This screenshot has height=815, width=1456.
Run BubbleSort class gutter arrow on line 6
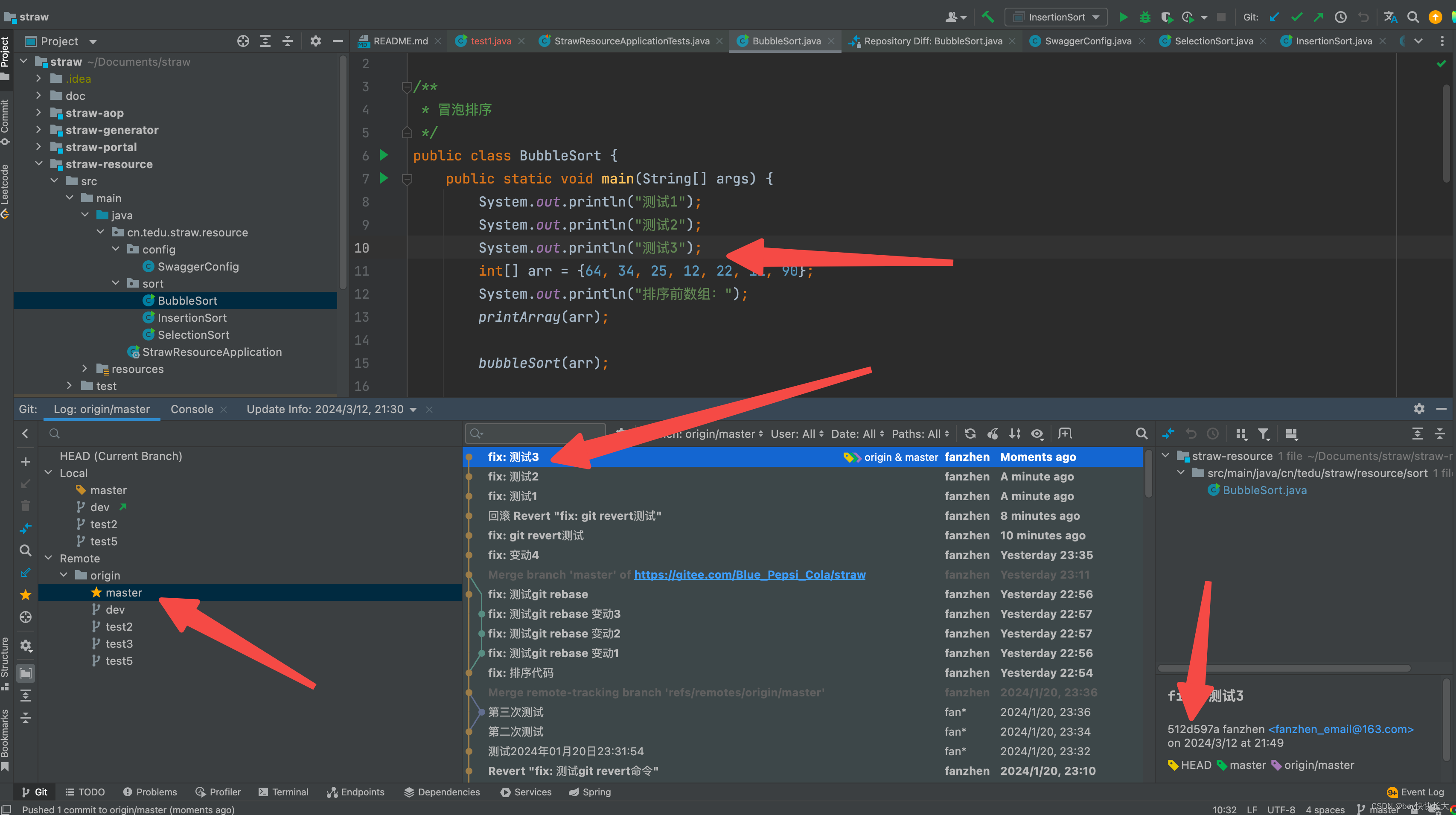pyautogui.click(x=384, y=155)
